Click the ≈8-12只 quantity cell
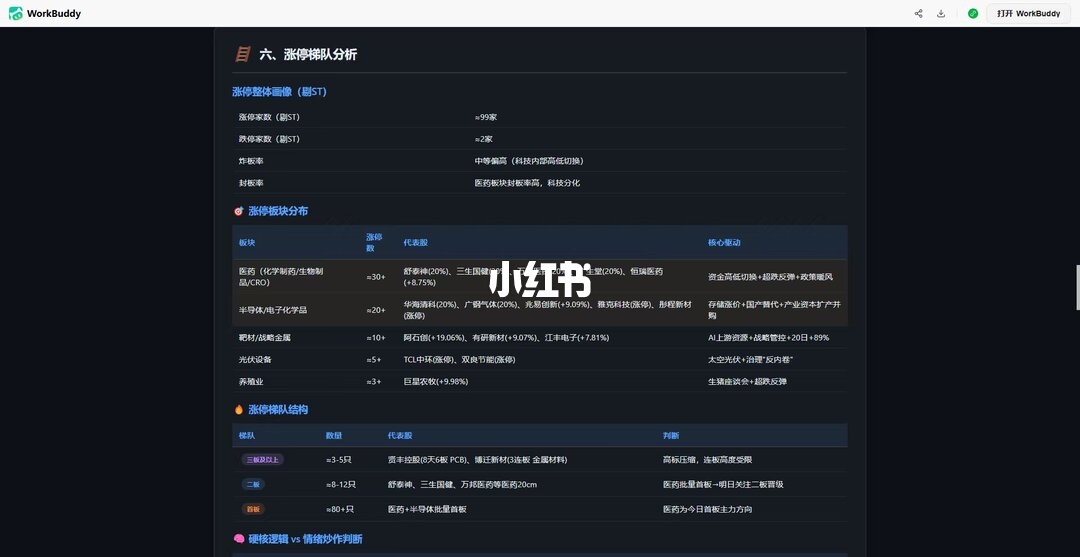This screenshot has width=1080, height=557. click(x=341, y=484)
